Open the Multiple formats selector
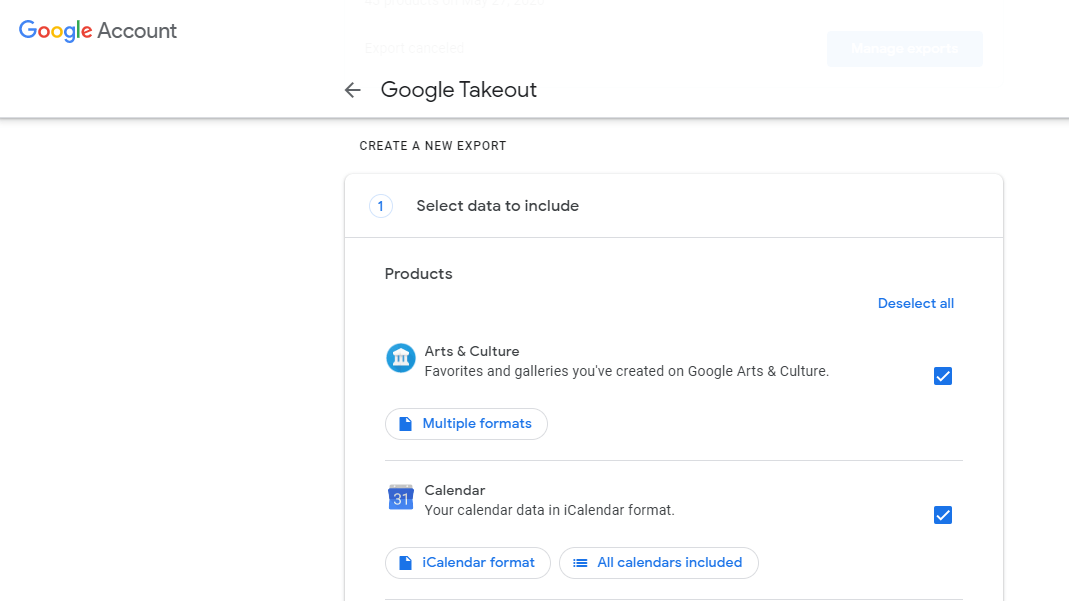This screenshot has width=1069, height=601. [466, 423]
